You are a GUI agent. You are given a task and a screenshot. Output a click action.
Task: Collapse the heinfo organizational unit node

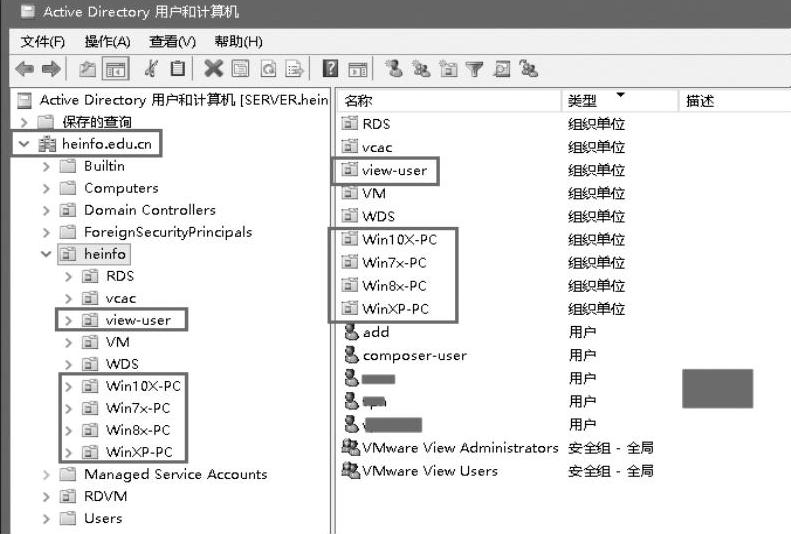tap(46, 254)
